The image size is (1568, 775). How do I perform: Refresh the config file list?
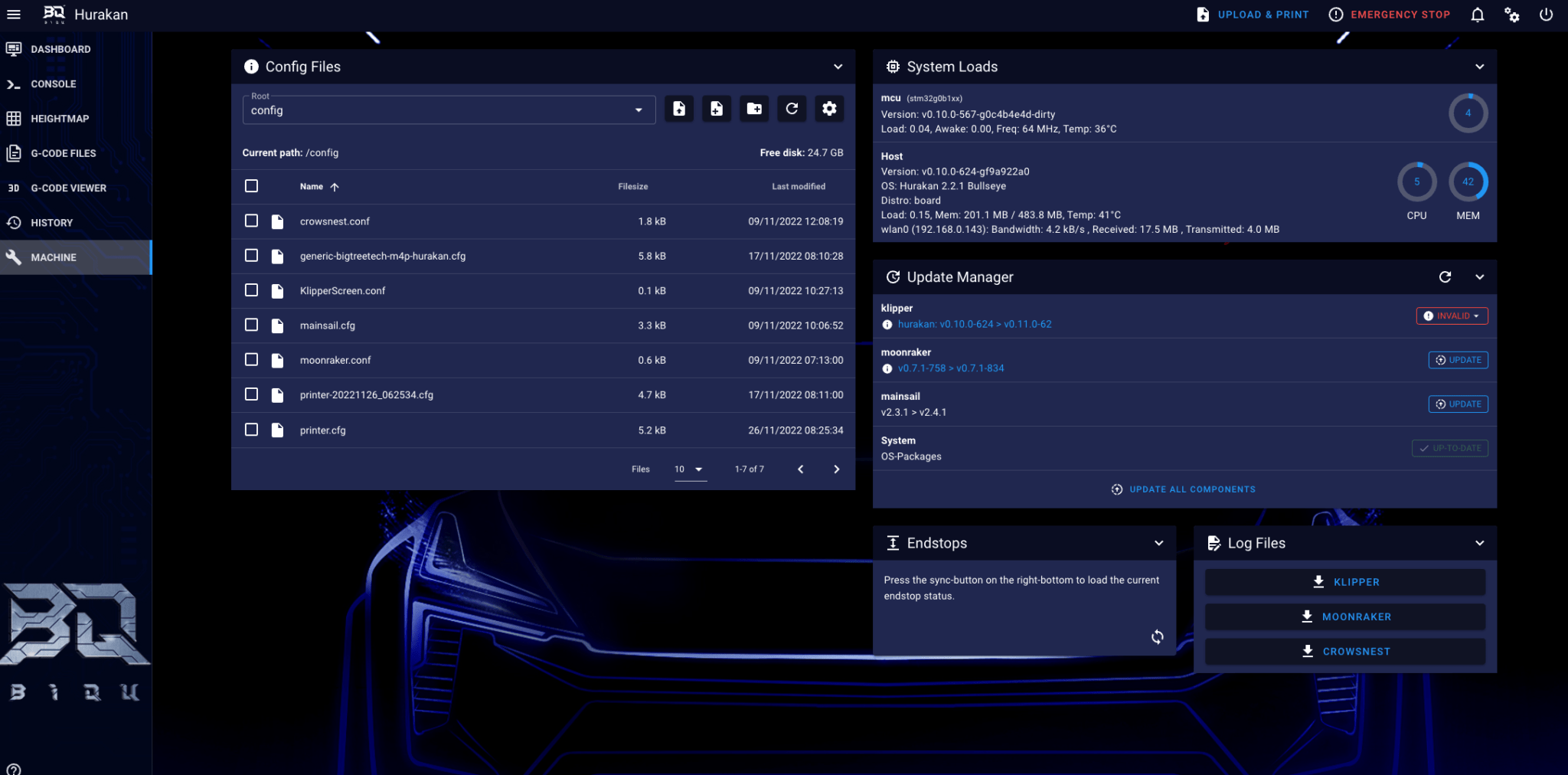click(792, 109)
